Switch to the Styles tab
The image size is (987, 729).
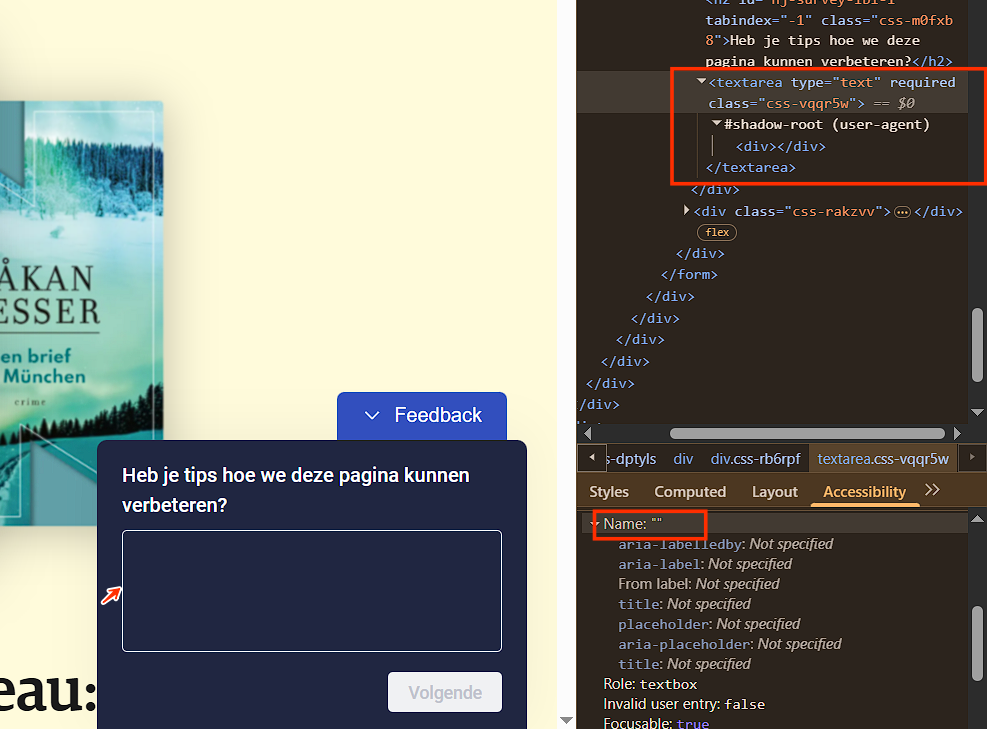[x=609, y=492]
